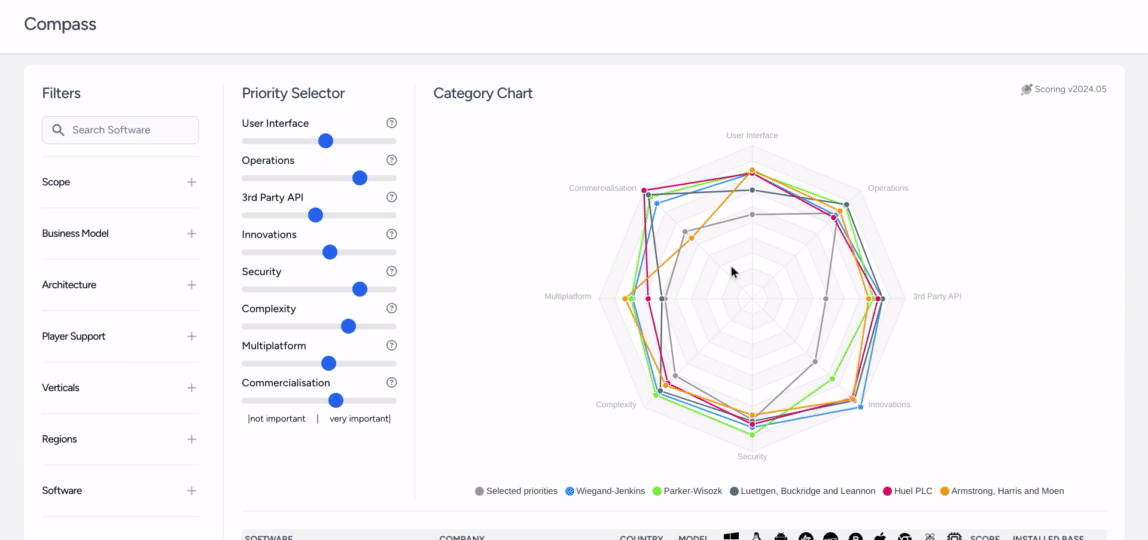Open the Regions filter group

(x=191, y=439)
